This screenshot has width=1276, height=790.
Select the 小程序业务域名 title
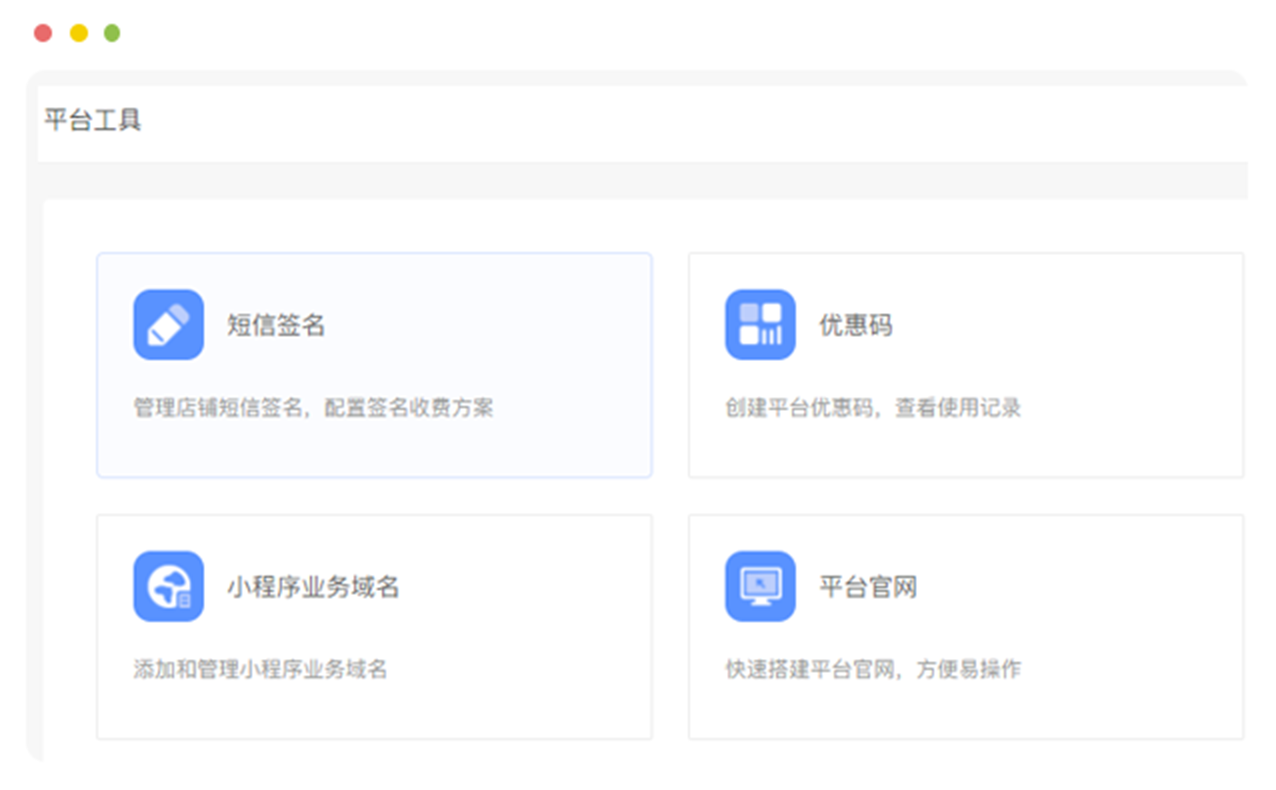click(x=313, y=587)
